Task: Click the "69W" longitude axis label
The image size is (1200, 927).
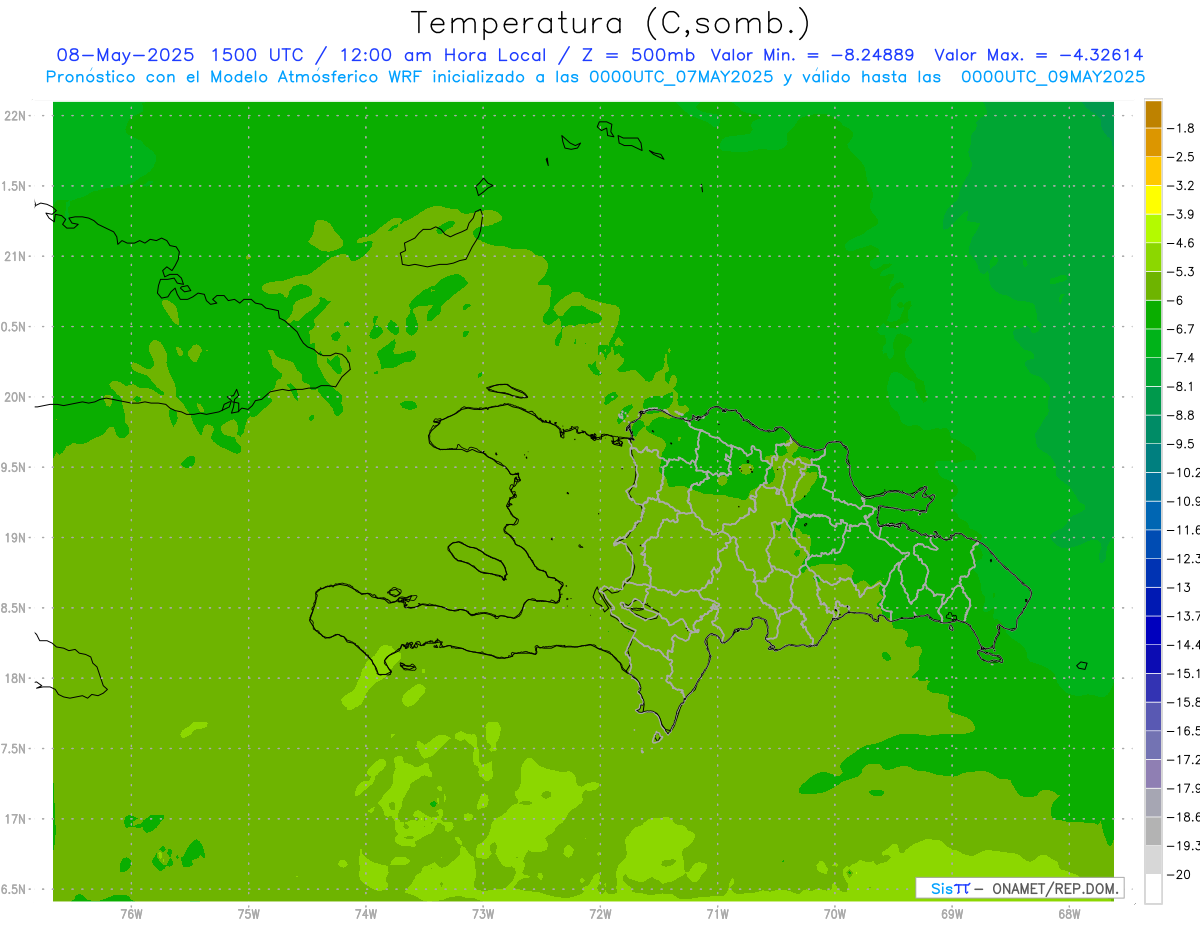Action: (952, 914)
